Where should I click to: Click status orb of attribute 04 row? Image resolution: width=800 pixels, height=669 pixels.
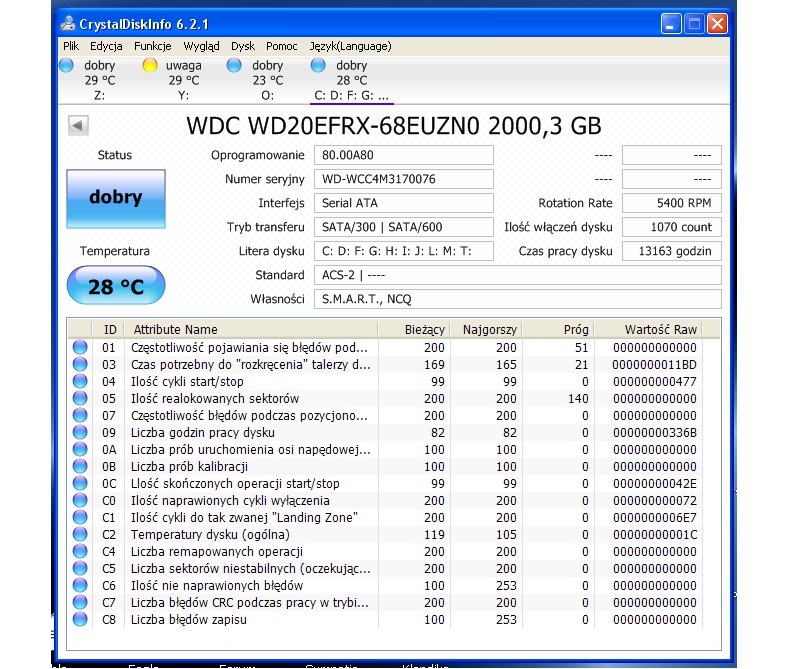pos(80,381)
